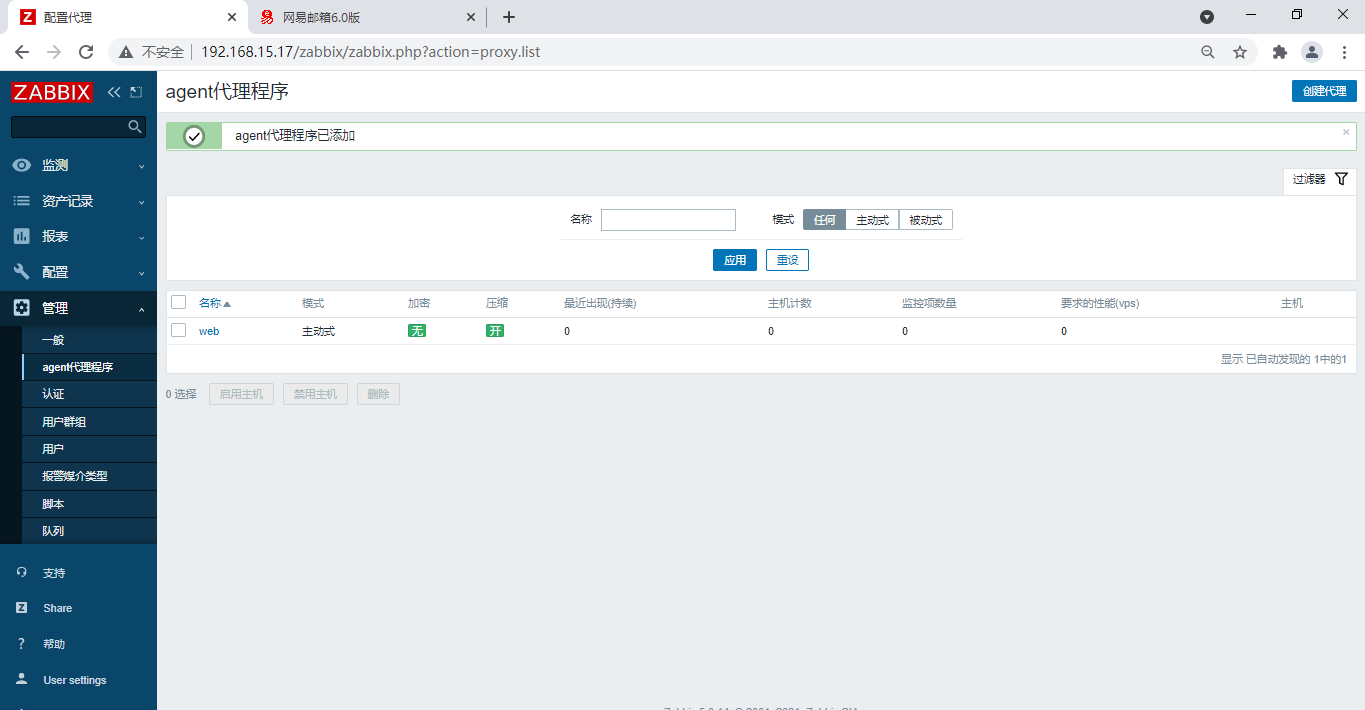Click the 创建代理 button

pyautogui.click(x=1324, y=91)
